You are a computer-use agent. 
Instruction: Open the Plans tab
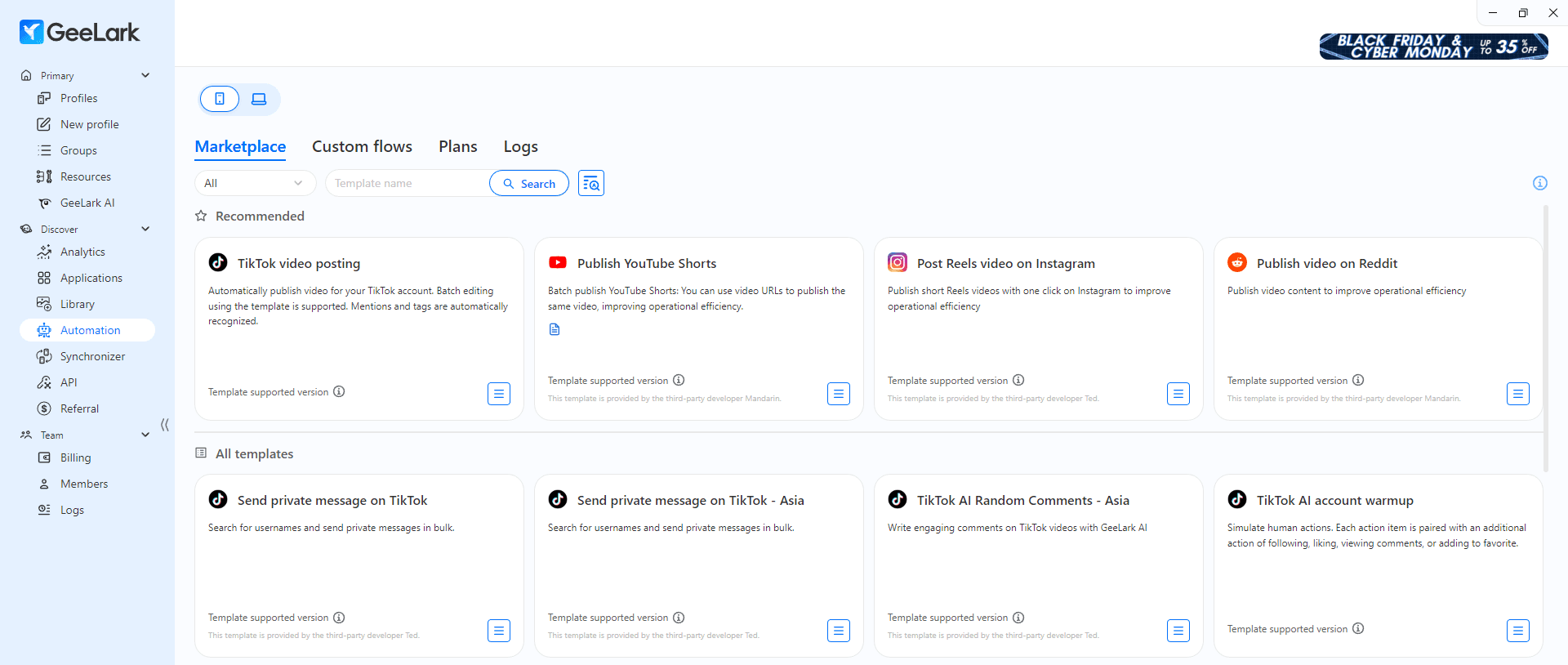click(457, 146)
